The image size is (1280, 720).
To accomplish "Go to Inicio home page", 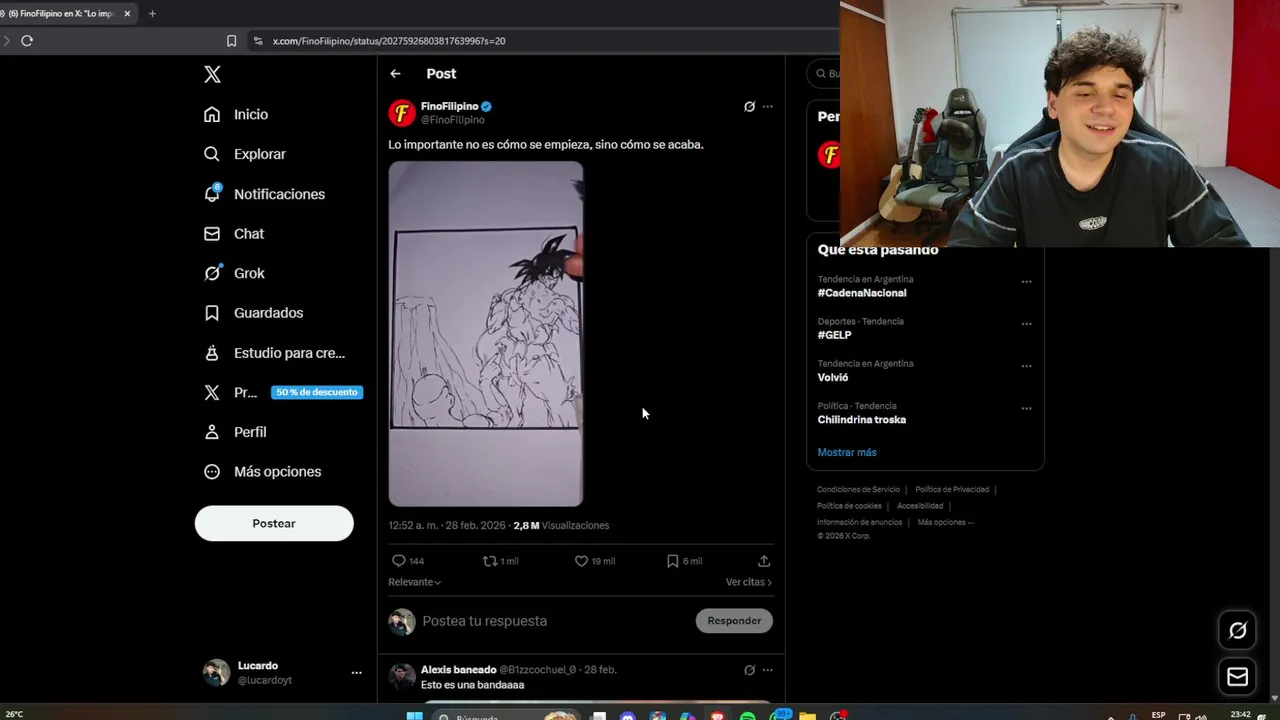I will pyautogui.click(x=237, y=114).
